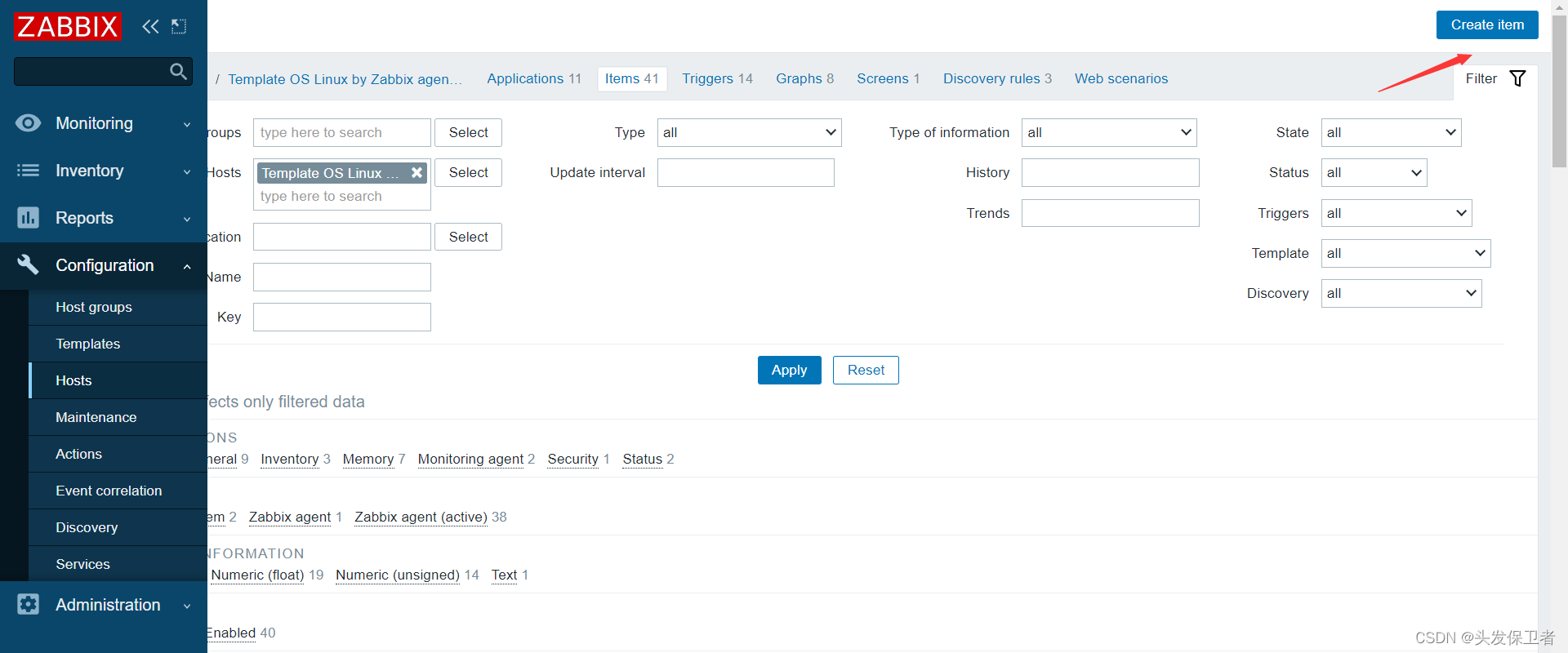Filter by Status 2 application
Image resolution: width=1568 pixels, height=653 pixels.
[x=642, y=459]
